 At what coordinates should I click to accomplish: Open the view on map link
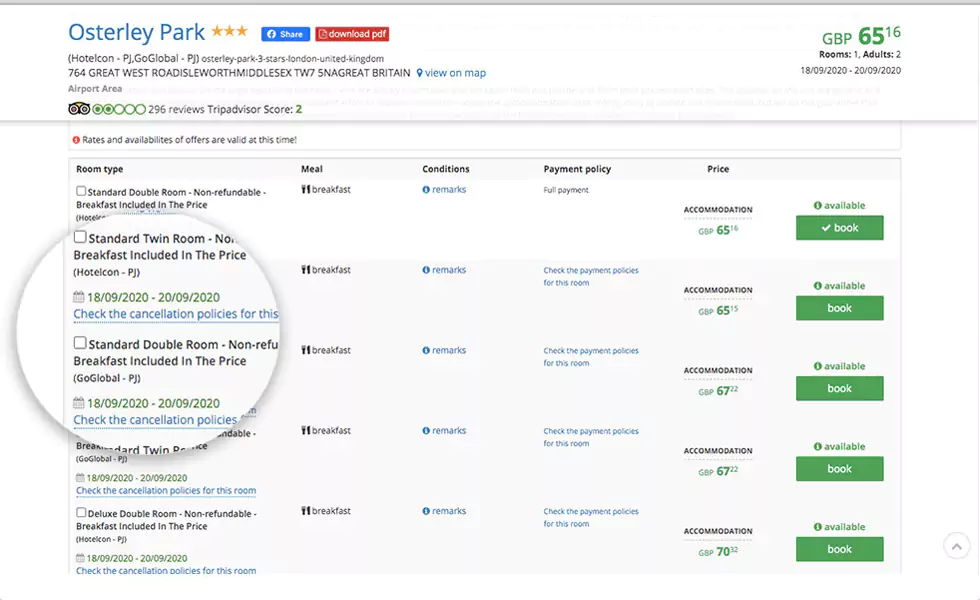tap(451, 73)
